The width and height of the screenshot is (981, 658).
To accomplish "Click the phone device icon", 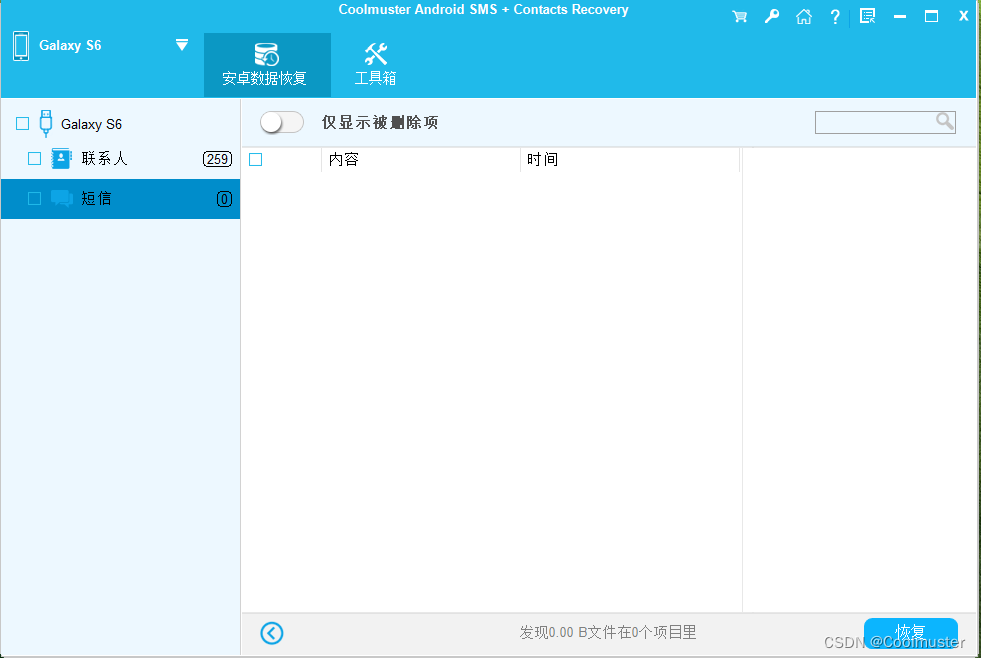I will [x=21, y=46].
